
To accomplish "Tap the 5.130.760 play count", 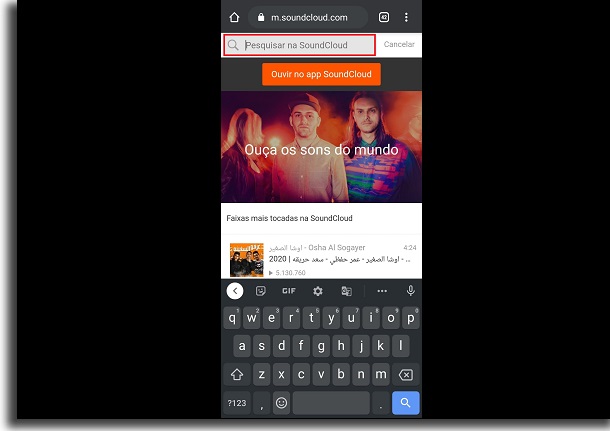I will (287, 273).
